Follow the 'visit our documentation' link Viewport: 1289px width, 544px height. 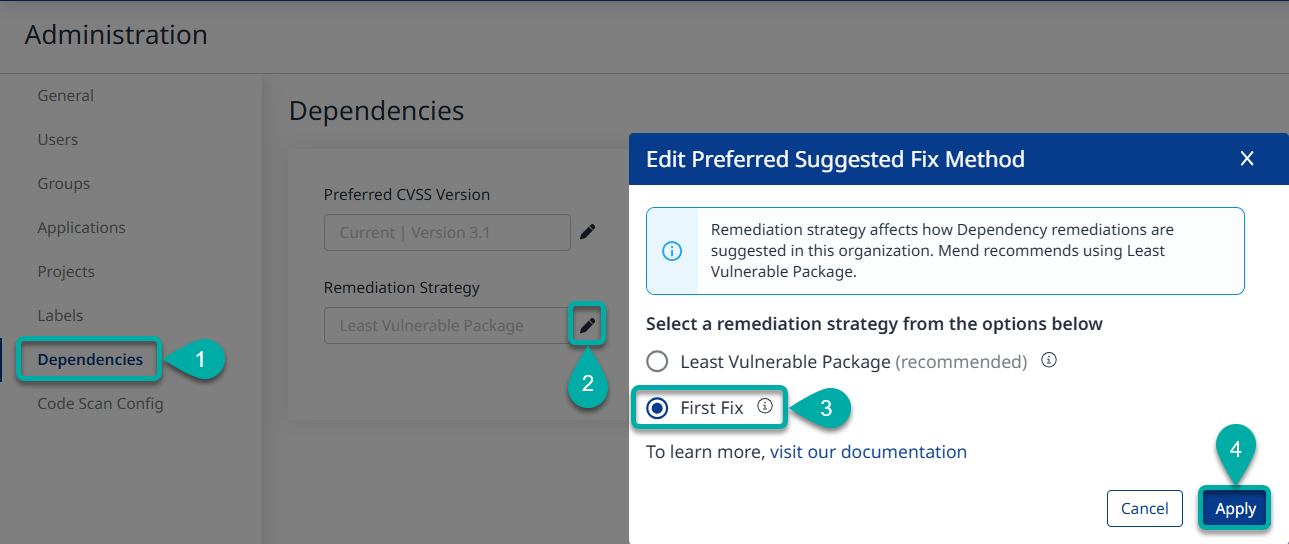coord(868,452)
